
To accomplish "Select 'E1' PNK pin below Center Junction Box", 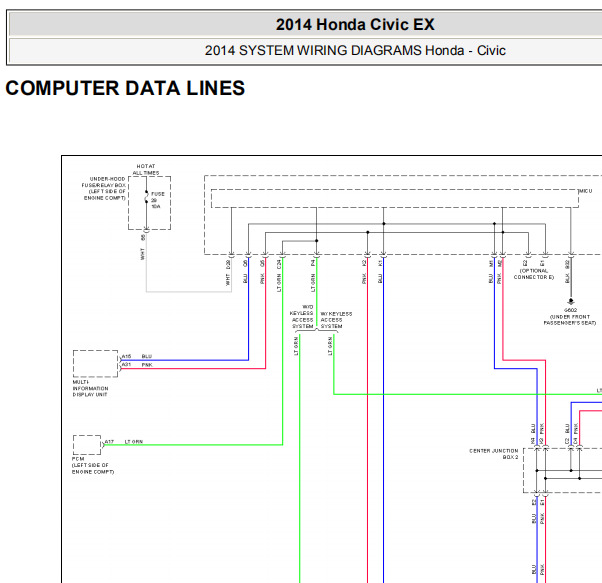I will click(x=542, y=502).
